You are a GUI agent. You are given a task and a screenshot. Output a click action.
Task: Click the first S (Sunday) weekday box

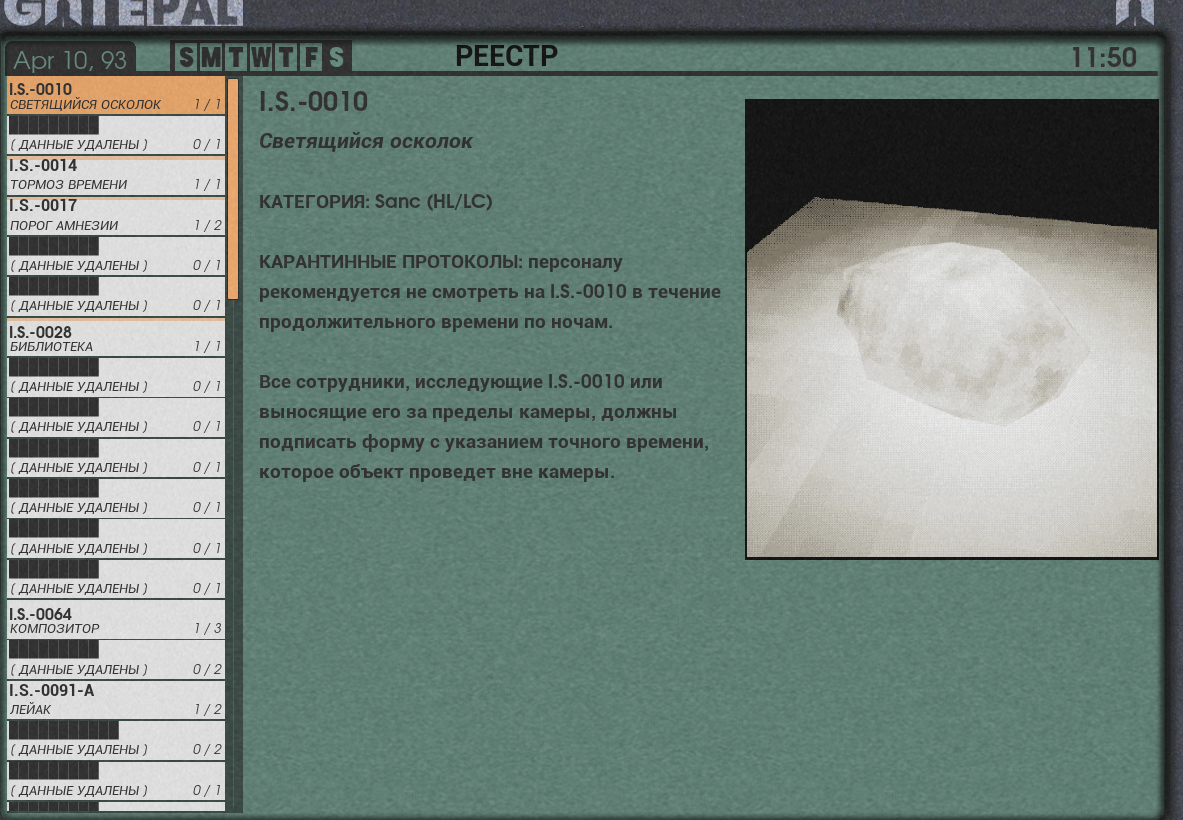tap(186, 57)
